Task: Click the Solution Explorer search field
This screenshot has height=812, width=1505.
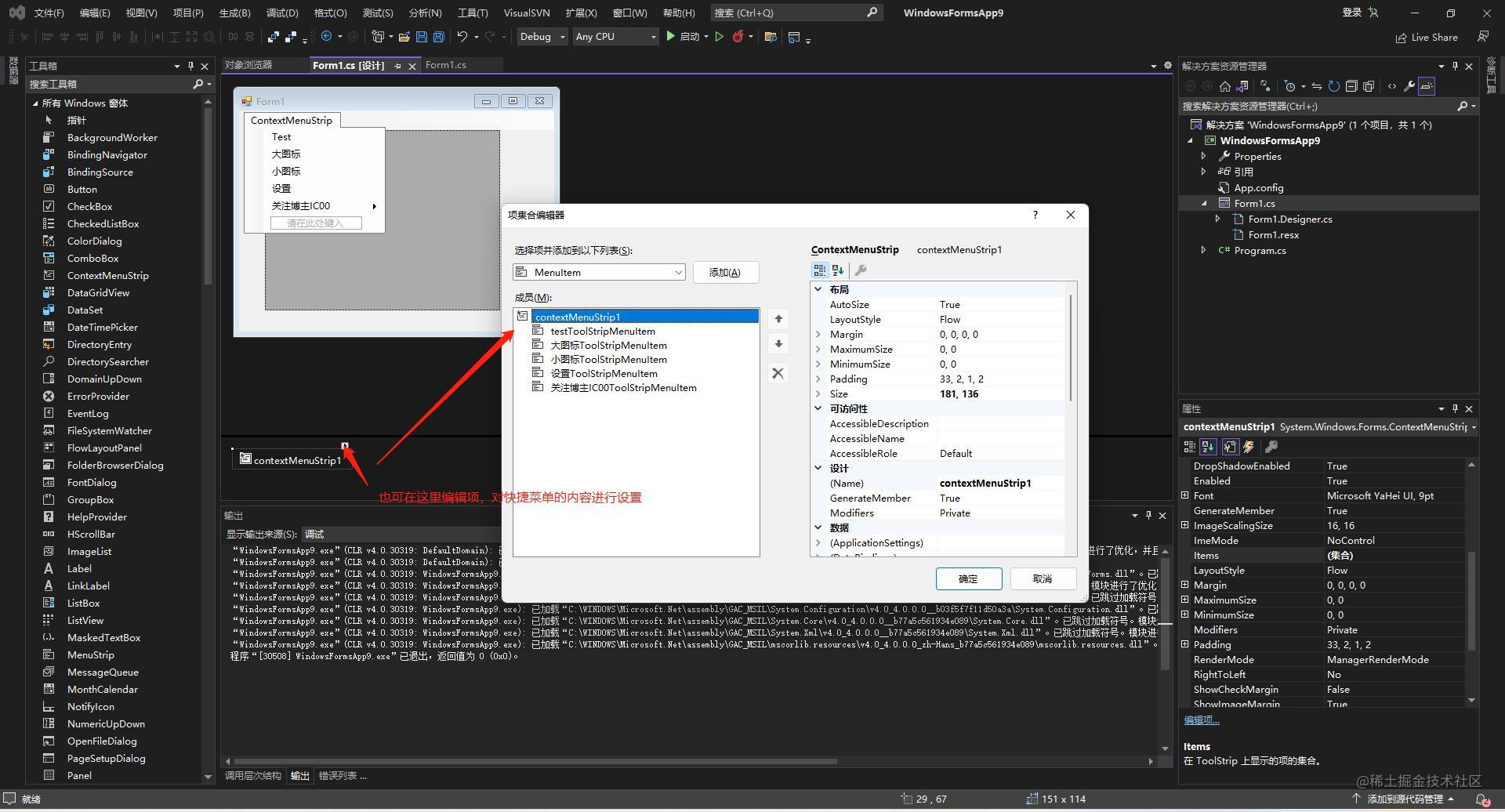Action: click(1329, 106)
